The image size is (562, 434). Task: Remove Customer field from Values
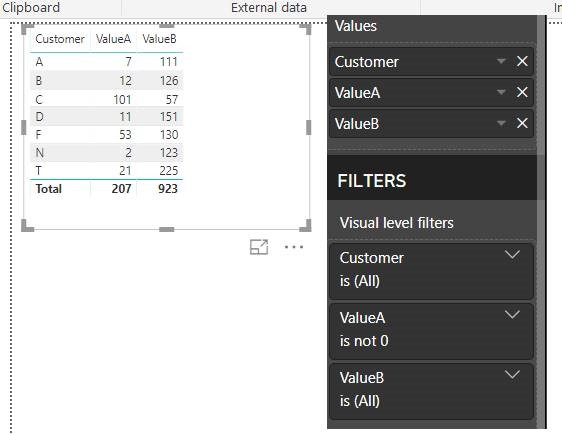tap(522, 62)
